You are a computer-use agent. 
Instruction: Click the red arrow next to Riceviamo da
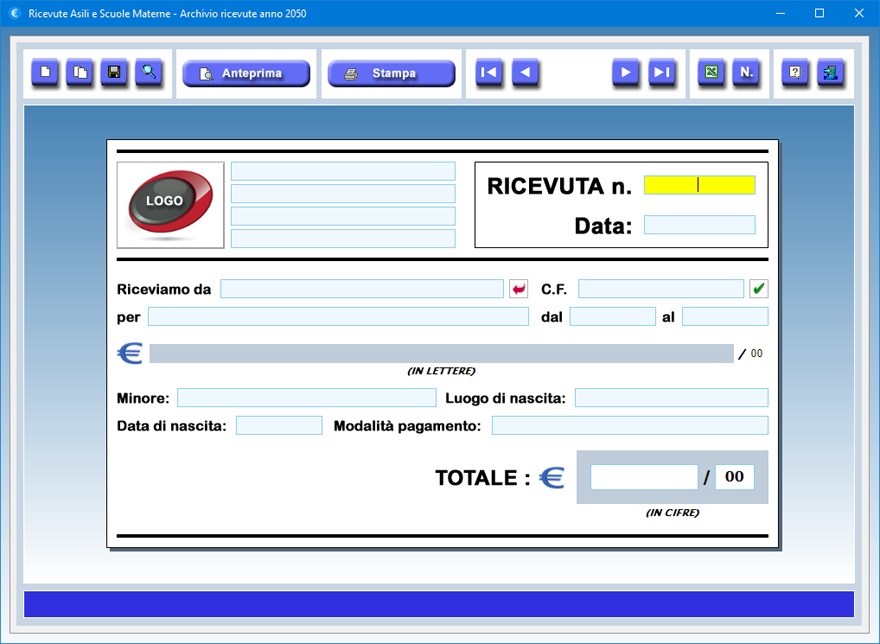(518, 289)
